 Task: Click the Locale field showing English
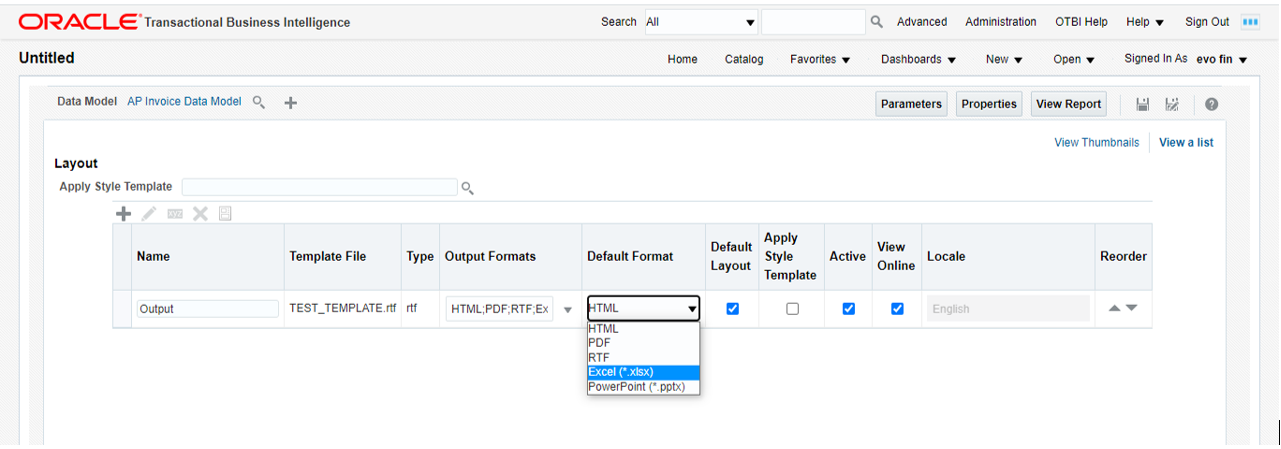click(x=1008, y=309)
